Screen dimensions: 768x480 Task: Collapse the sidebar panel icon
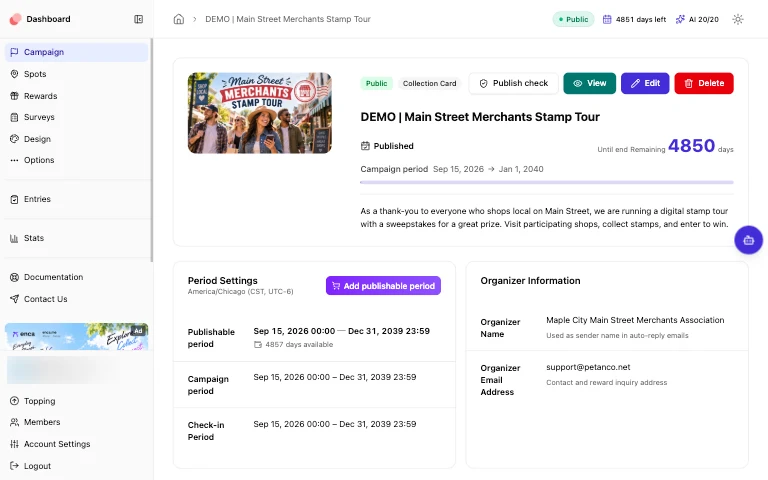pos(139,19)
